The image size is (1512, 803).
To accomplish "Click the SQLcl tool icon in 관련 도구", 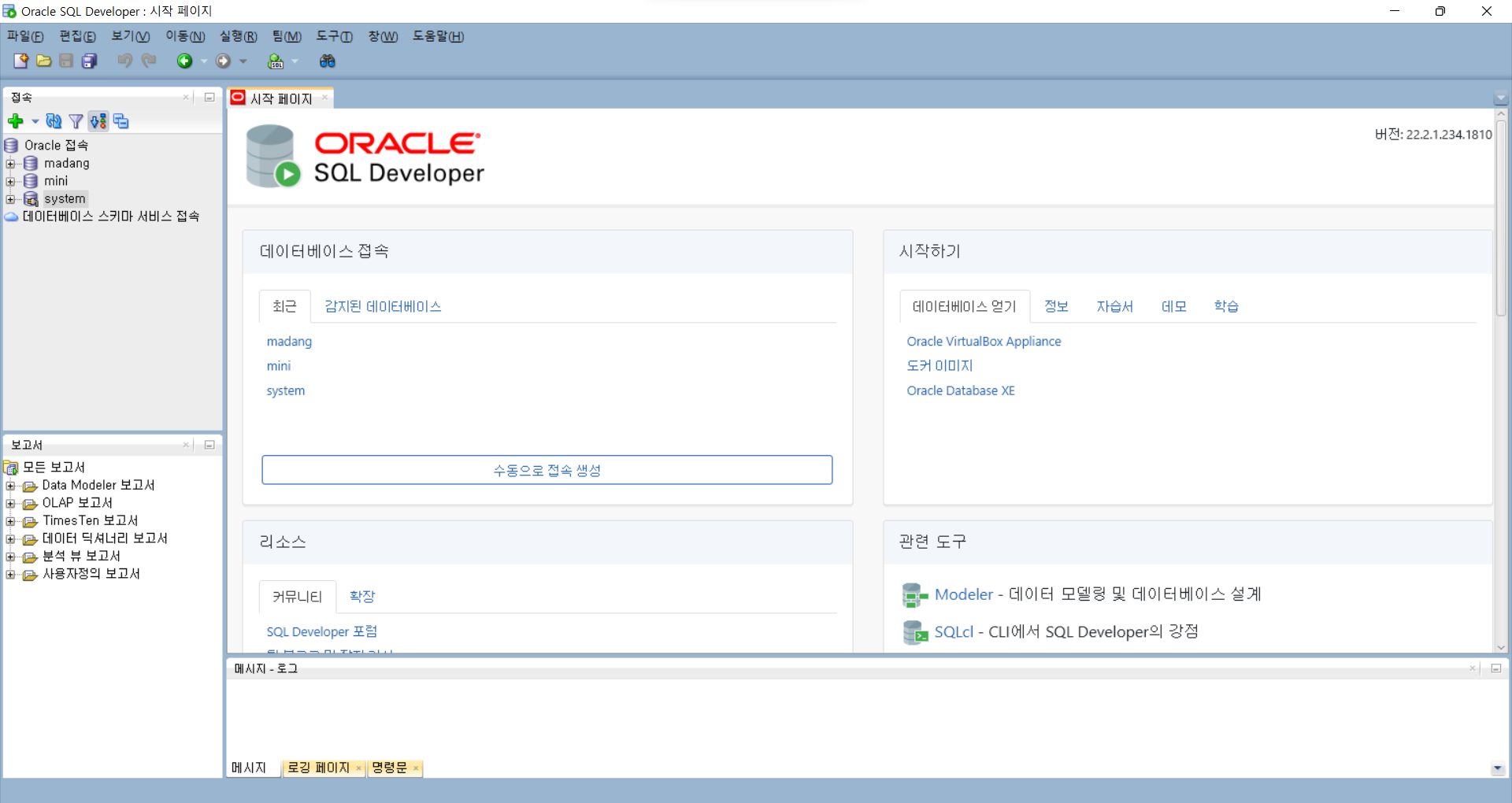I will coord(914,631).
